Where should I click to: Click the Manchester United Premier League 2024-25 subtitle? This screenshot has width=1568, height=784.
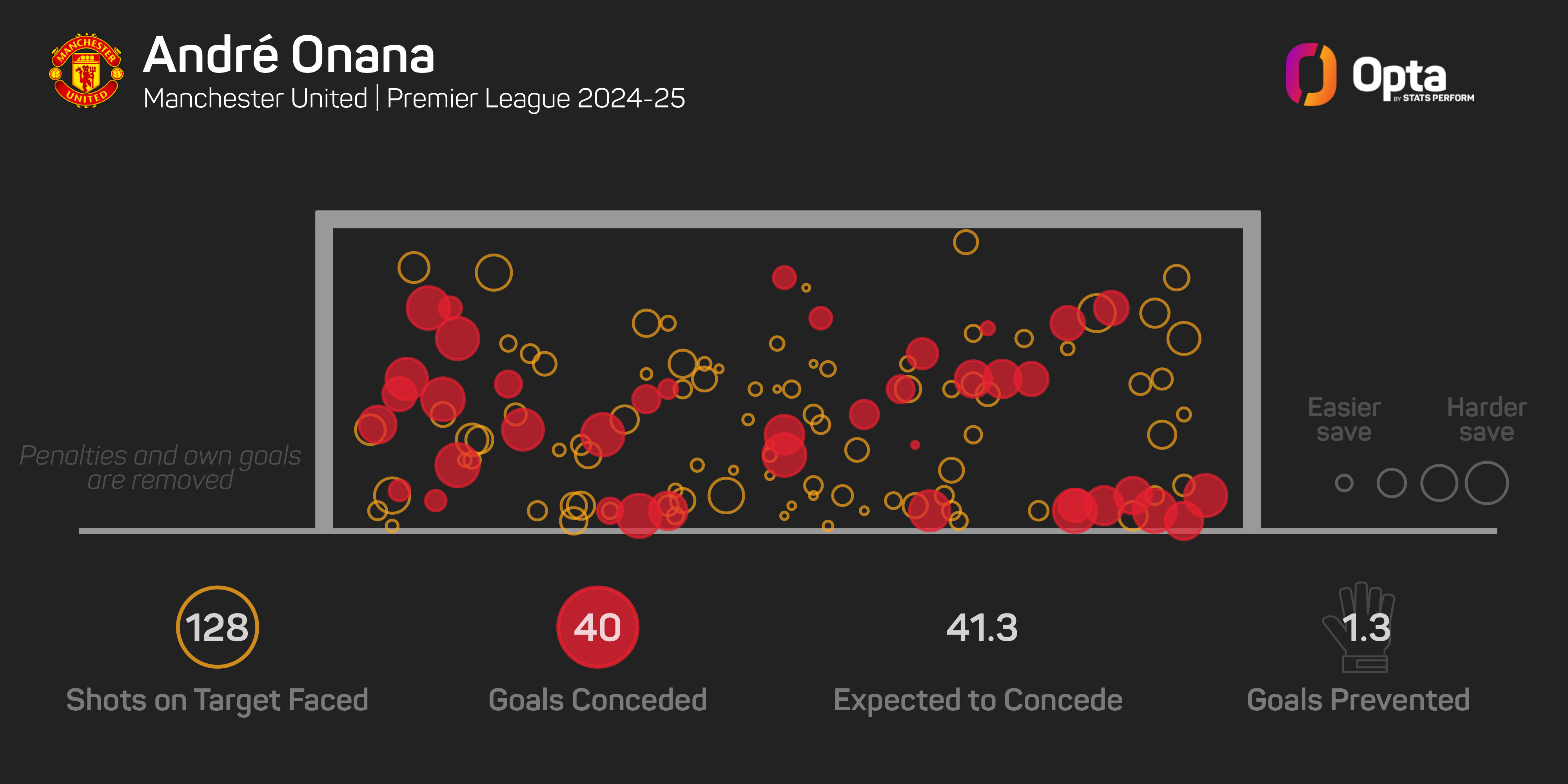click(414, 99)
